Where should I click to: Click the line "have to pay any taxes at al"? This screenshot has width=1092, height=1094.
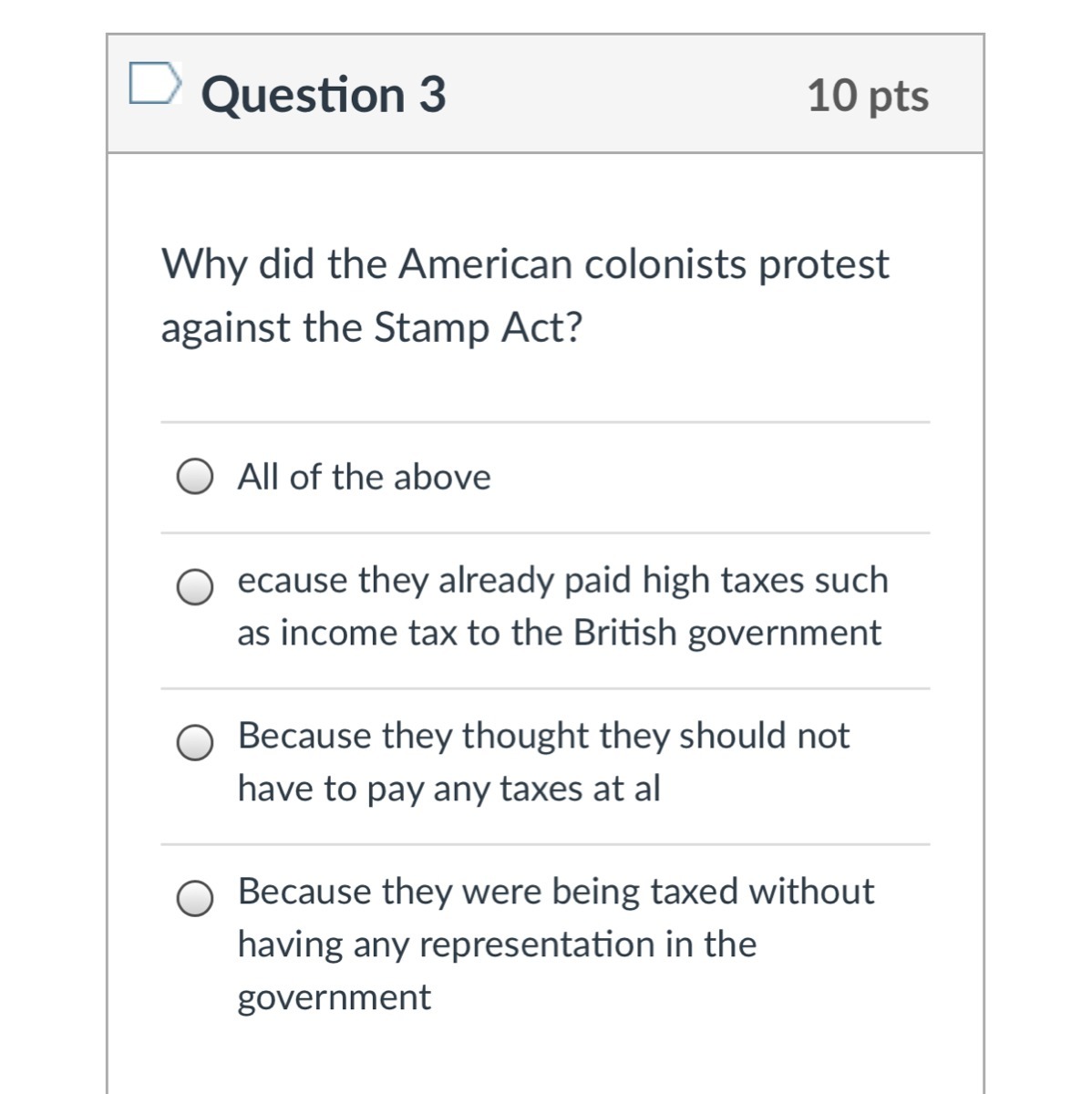tap(448, 789)
